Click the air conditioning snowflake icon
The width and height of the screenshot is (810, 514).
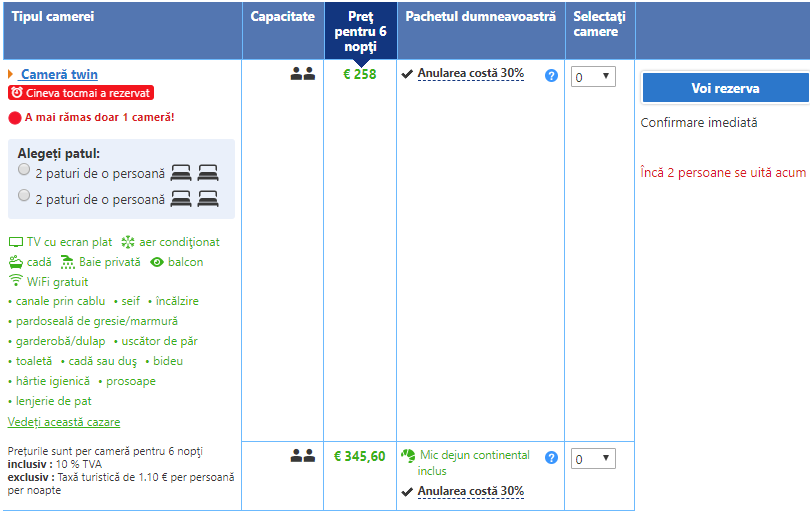(x=127, y=242)
